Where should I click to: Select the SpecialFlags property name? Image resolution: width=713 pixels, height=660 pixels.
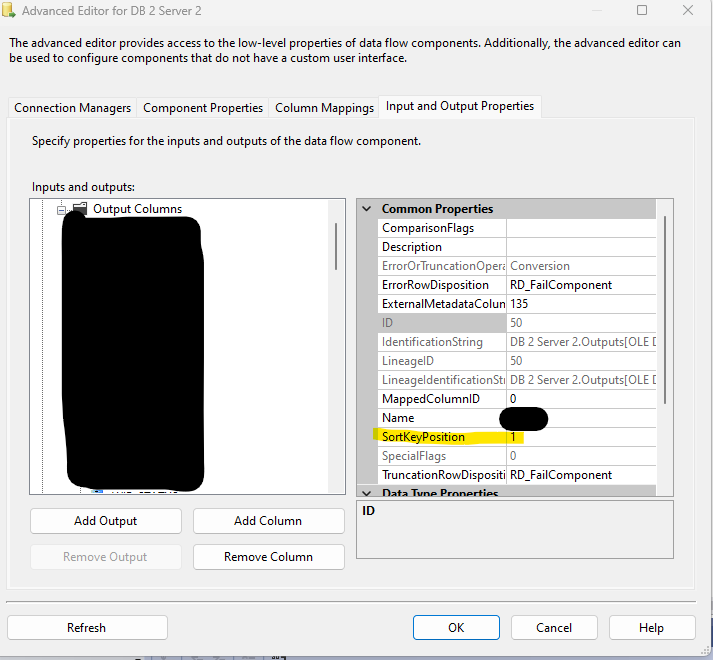pyautogui.click(x=442, y=456)
